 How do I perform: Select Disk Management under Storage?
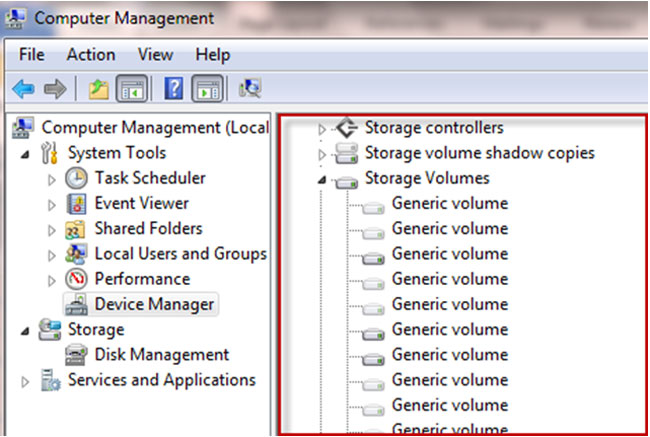pos(161,355)
